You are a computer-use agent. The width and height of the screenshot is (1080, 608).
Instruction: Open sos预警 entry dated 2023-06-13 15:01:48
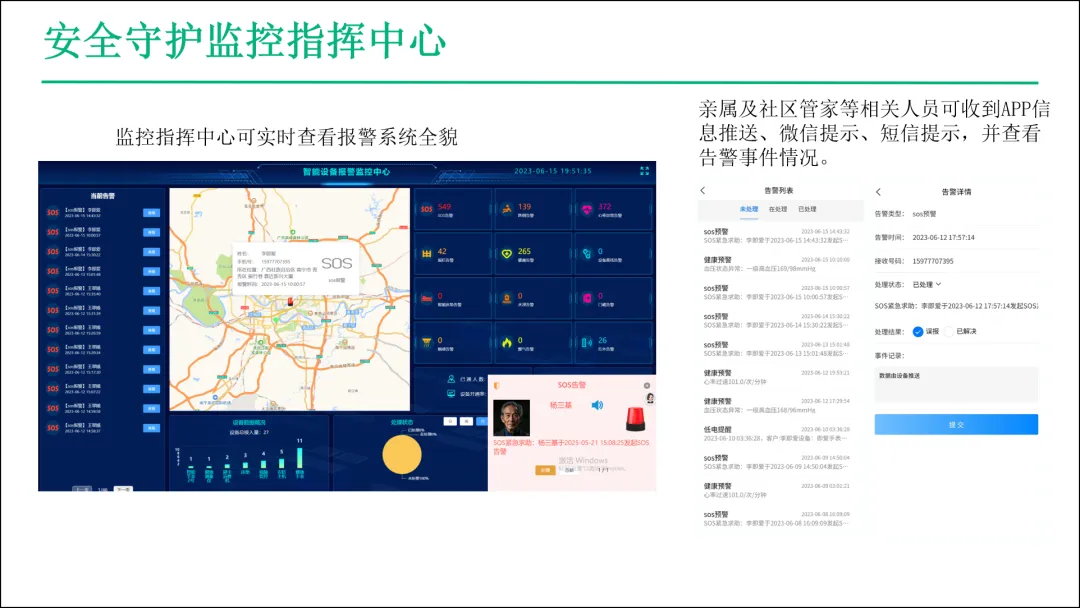point(777,349)
